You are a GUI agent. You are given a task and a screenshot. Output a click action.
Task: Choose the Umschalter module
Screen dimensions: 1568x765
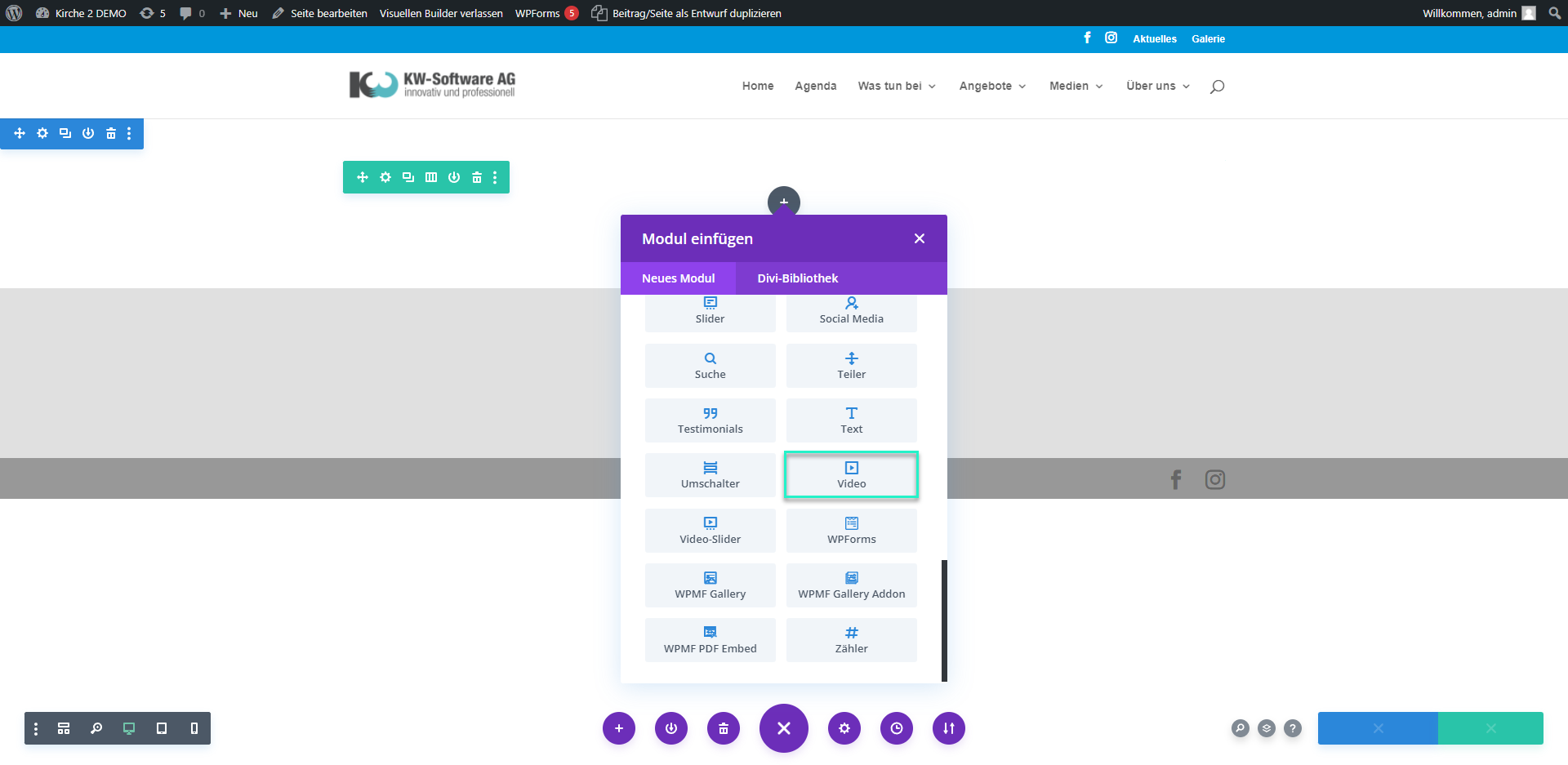tap(710, 474)
